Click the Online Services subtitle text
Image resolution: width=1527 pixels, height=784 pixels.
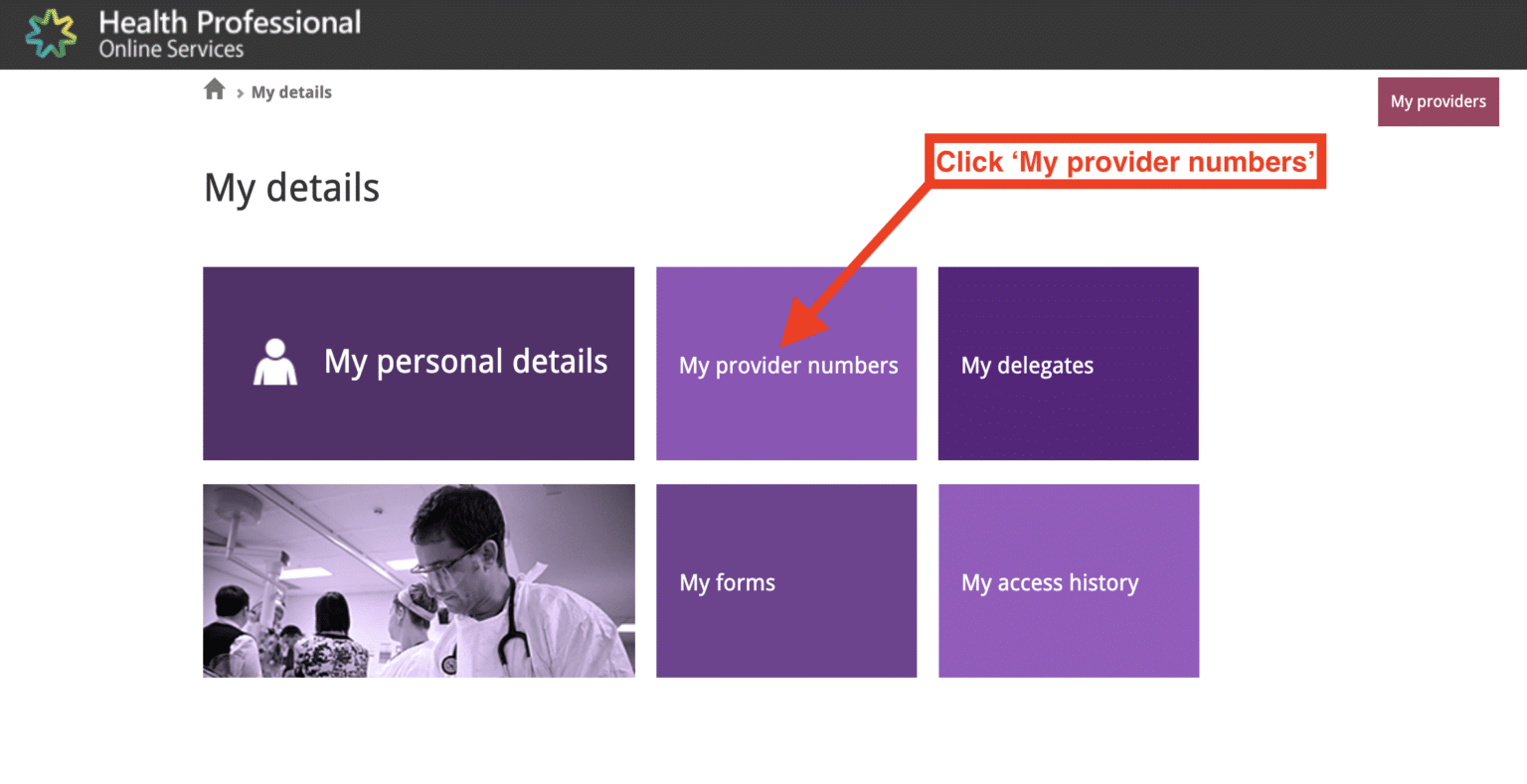[169, 46]
